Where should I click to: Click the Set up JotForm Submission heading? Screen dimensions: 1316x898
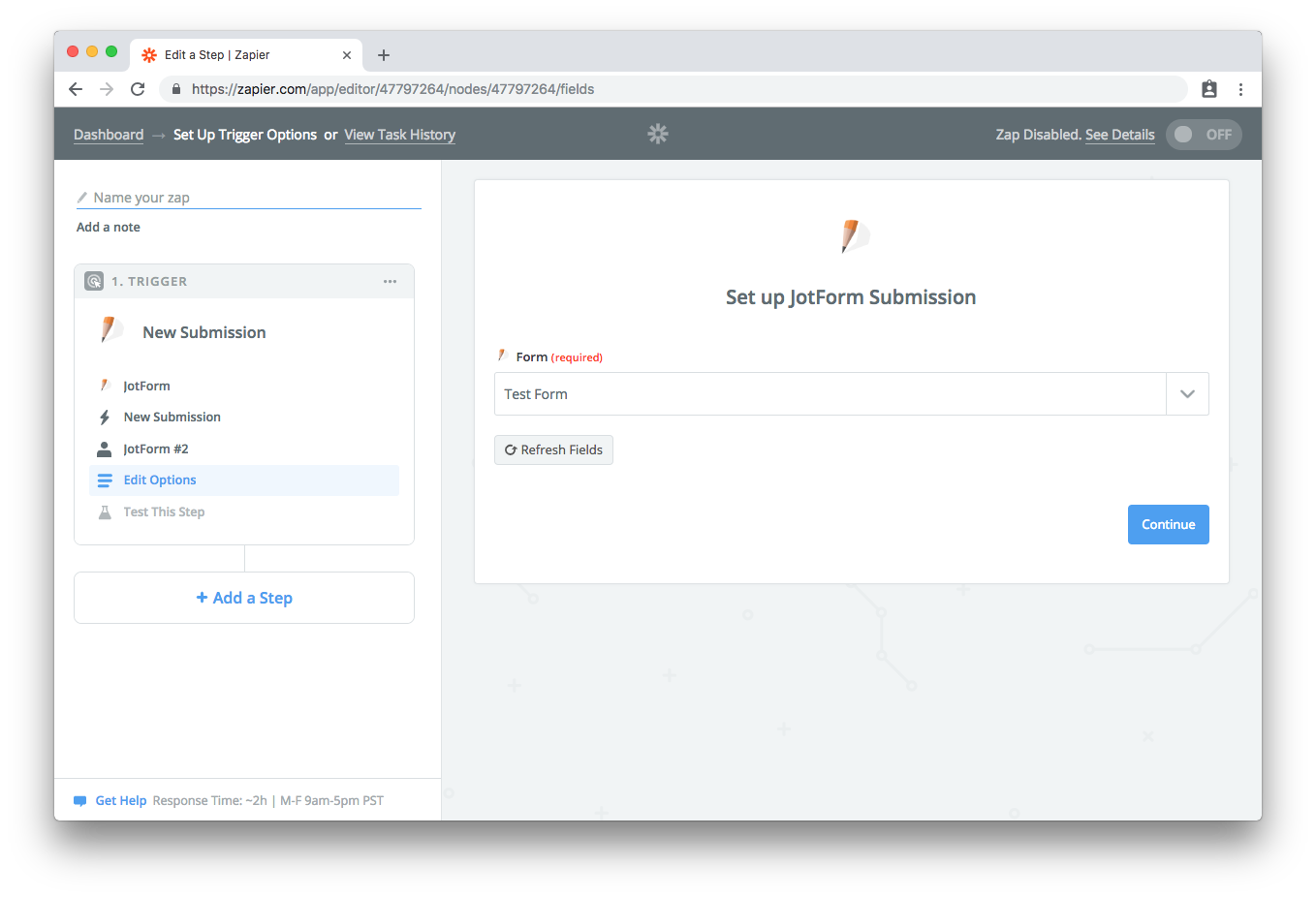coord(851,297)
